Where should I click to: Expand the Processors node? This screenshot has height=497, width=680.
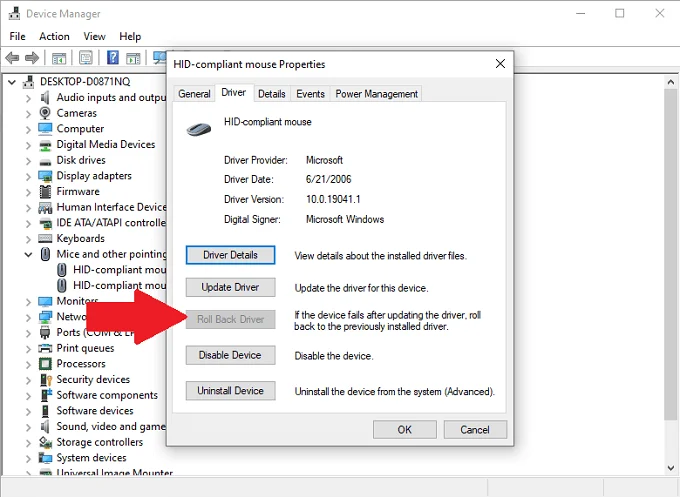click(28, 365)
